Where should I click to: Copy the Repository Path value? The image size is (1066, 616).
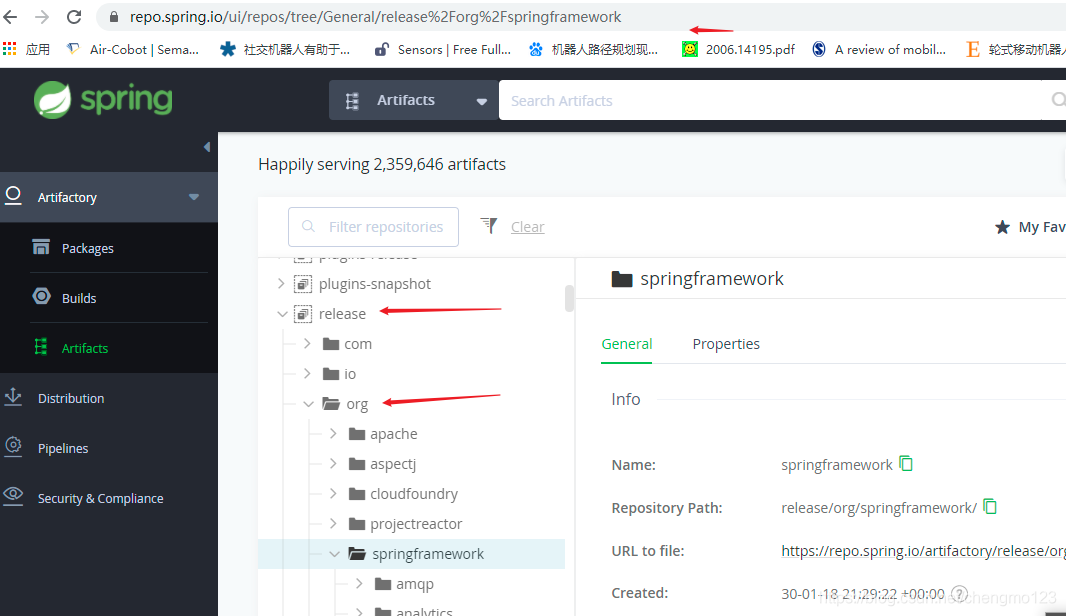coord(991,507)
